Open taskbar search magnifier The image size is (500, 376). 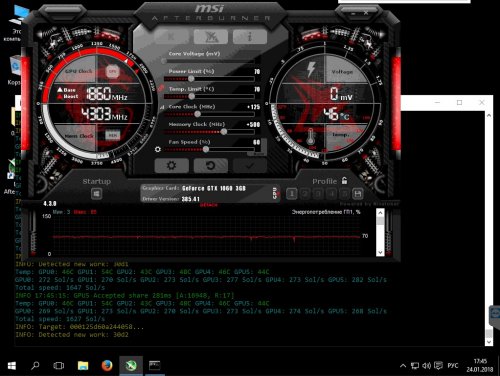(x=35, y=366)
